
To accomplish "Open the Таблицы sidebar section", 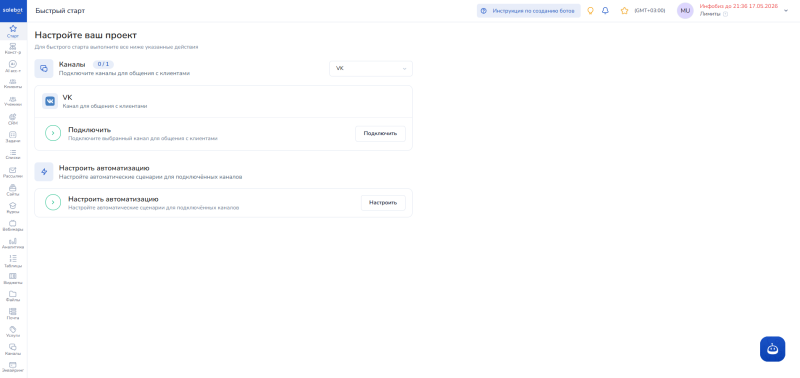I will 13,261.
